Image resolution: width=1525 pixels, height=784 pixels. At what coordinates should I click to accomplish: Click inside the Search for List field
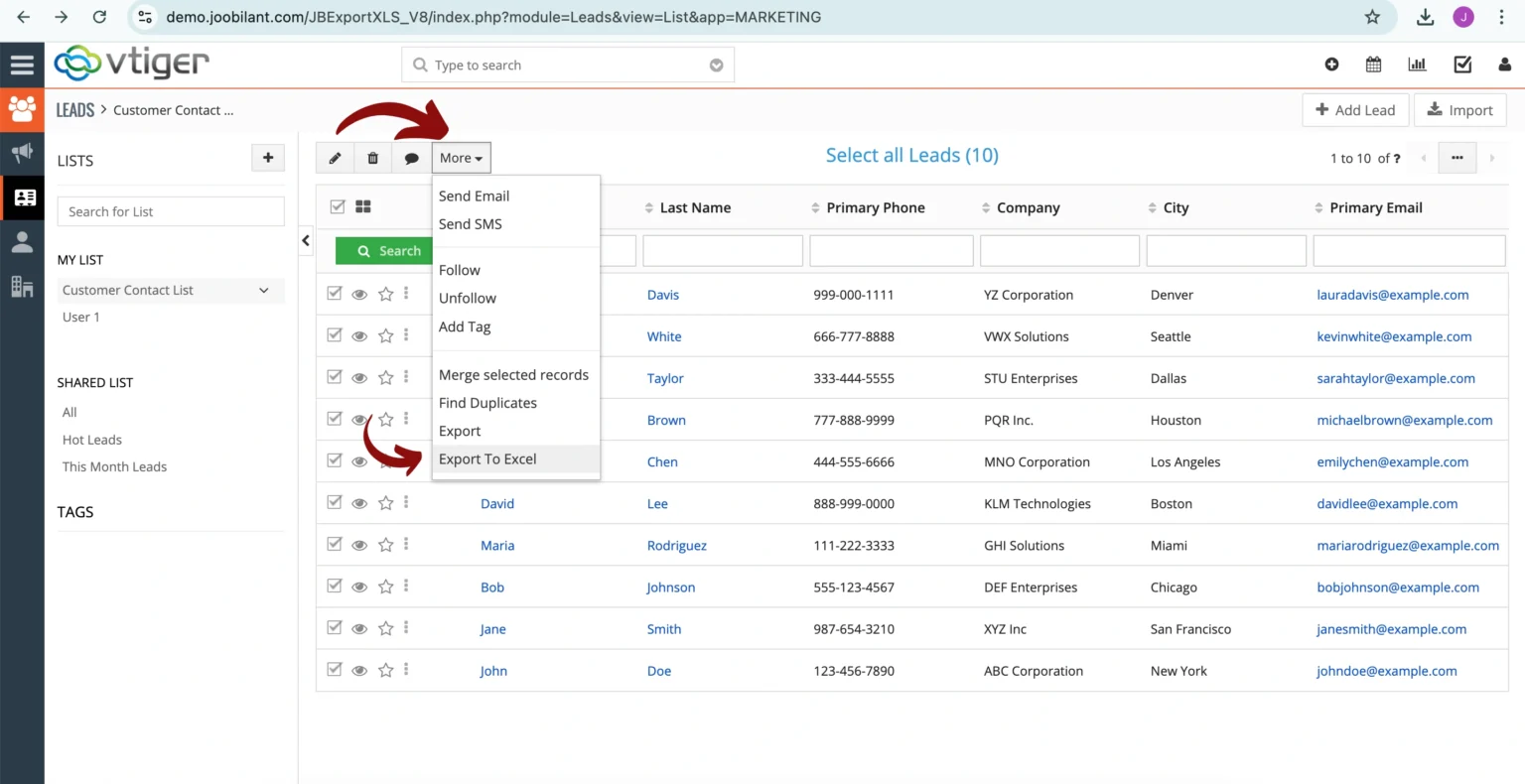pyautogui.click(x=170, y=210)
